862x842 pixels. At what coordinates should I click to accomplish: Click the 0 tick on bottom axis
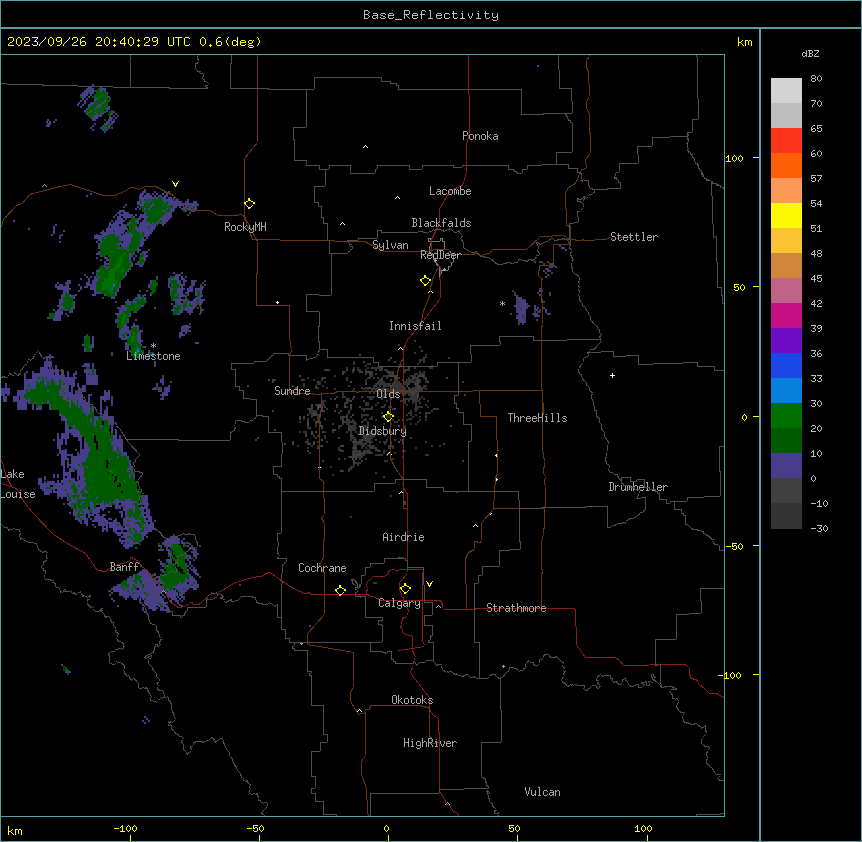[386, 828]
